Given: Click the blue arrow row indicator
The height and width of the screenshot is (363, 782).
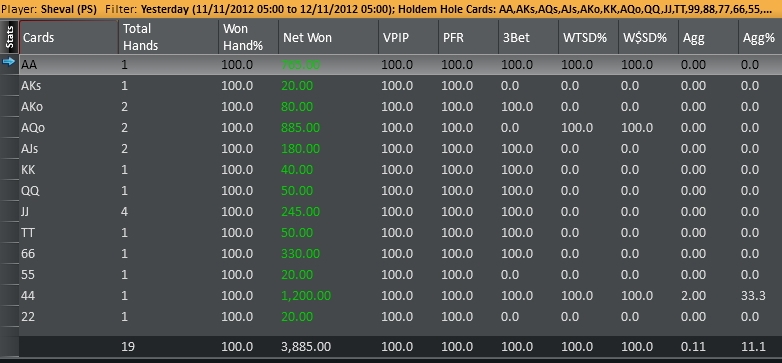Looking at the screenshot, I should (x=9, y=61).
